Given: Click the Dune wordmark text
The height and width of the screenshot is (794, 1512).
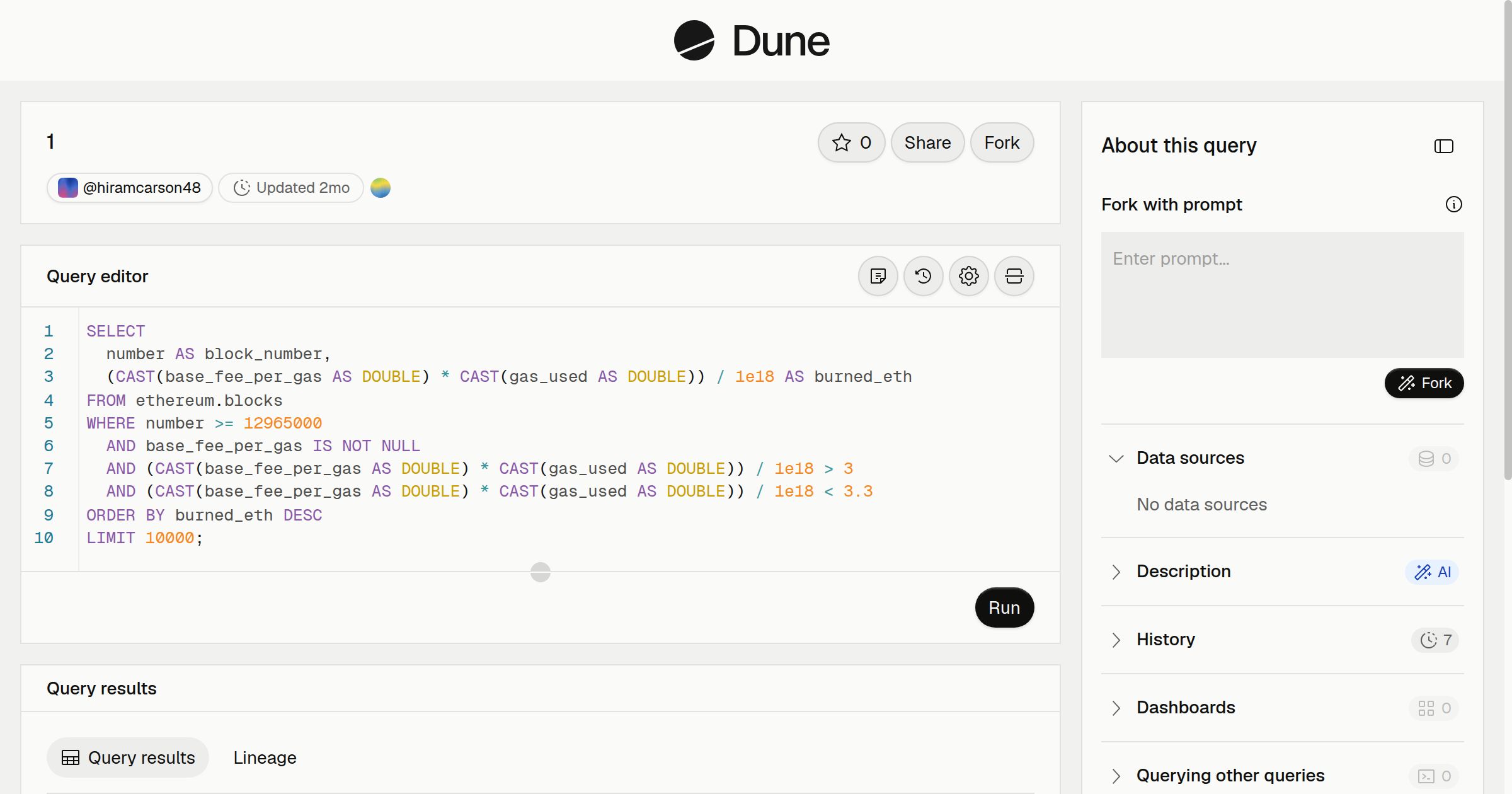Looking at the screenshot, I should click(x=781, y=42).
